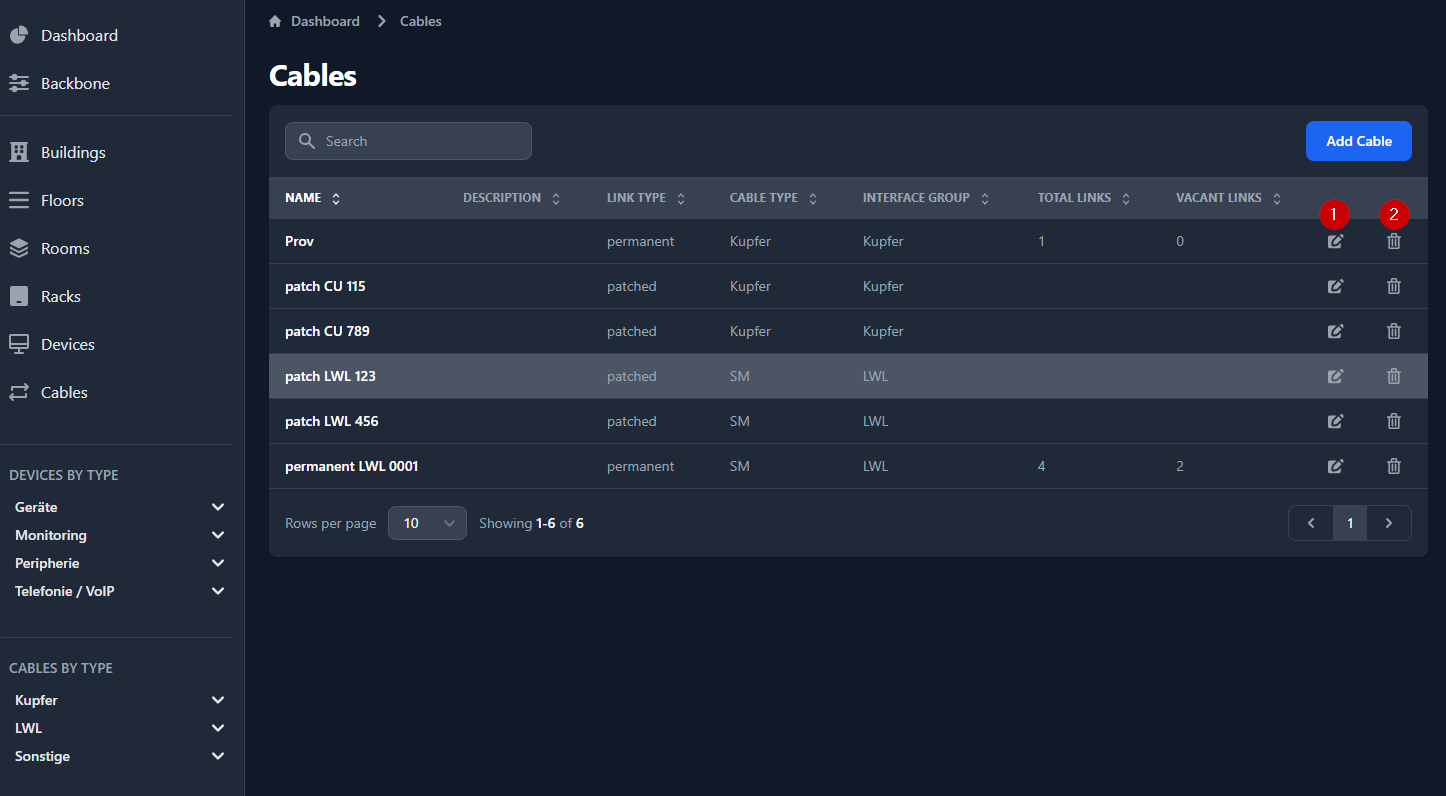This screenshot has width=1446, height=796.
Task: Go to Backbone in the sidebar
Action: pos(75,83)
